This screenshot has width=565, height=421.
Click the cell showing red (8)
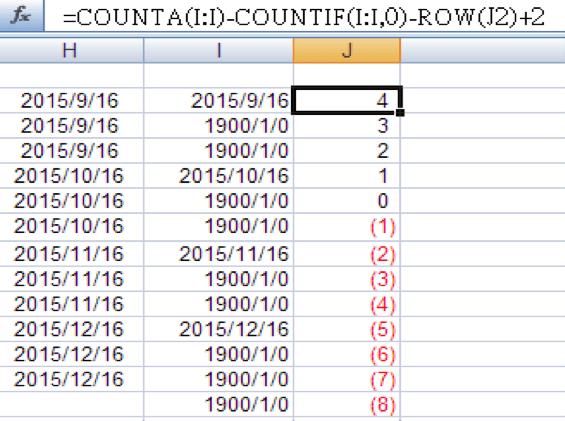tap(347, 404)
